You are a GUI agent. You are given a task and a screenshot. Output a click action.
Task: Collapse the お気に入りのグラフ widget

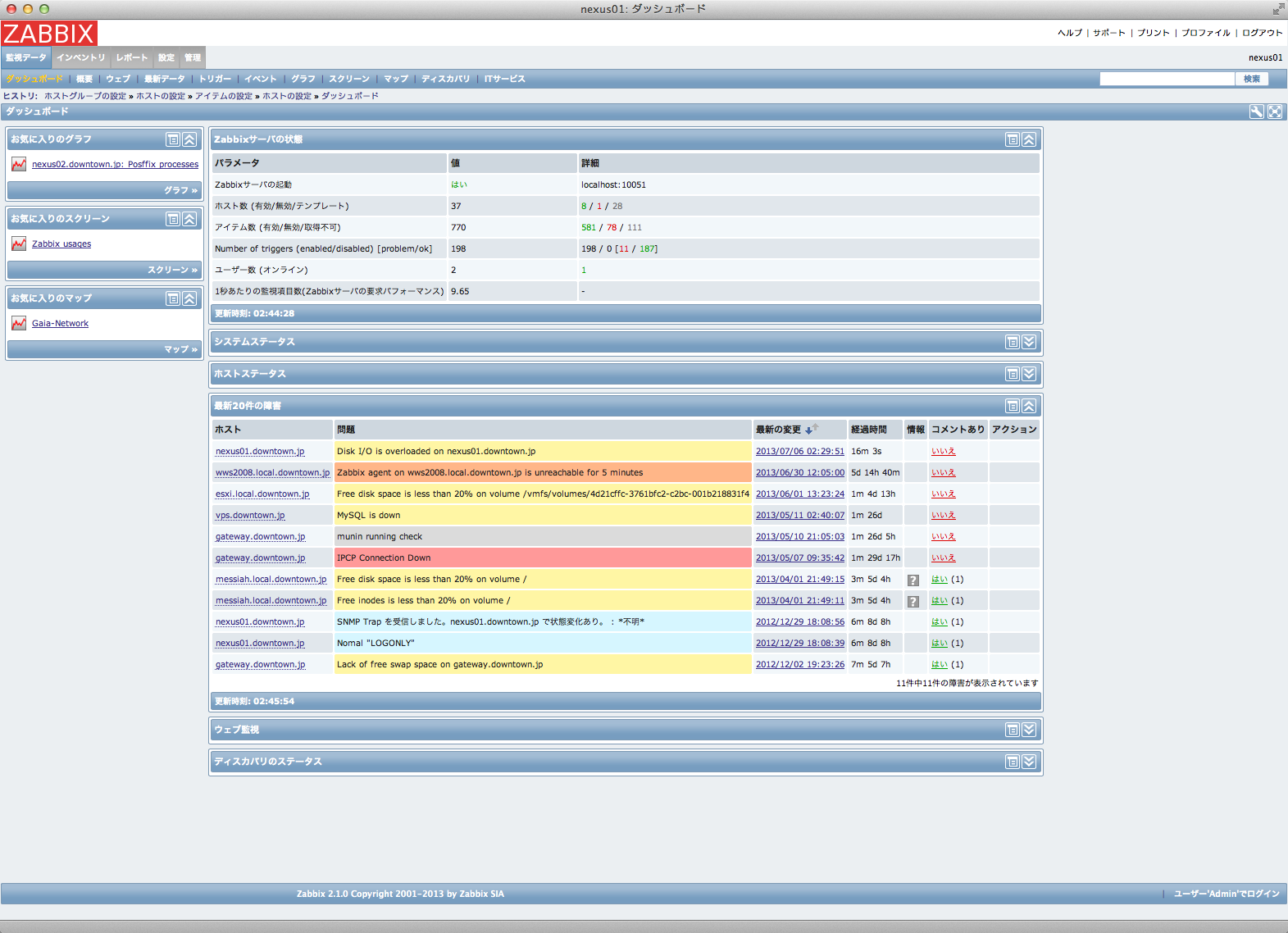(x=189, y=139)
